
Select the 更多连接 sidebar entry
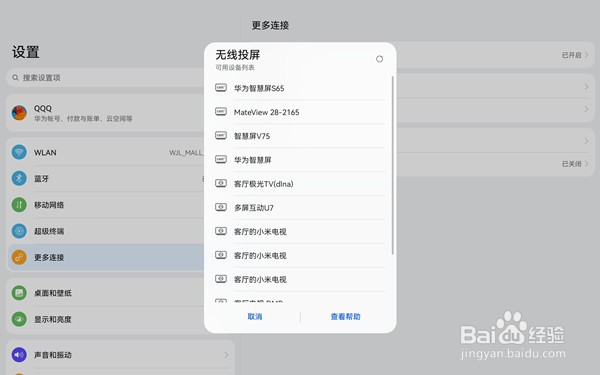click(106, 257)
